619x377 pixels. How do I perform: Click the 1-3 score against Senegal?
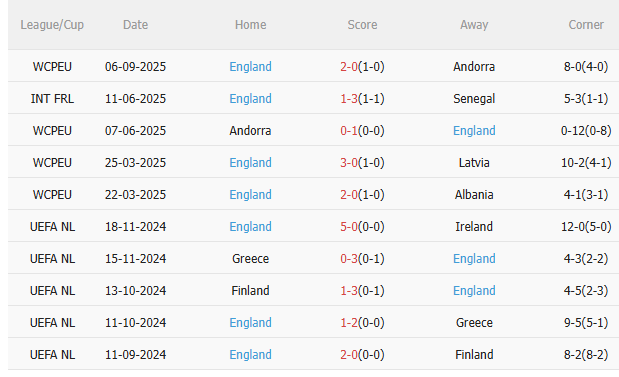[349, 98]
